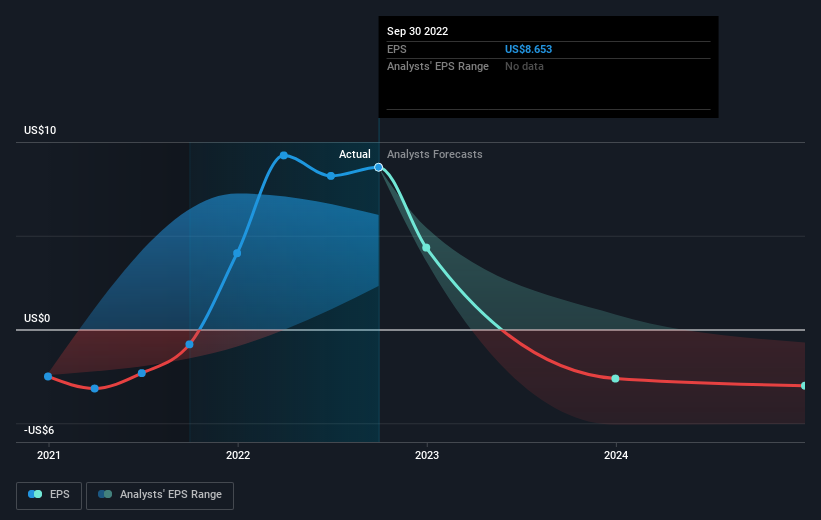Click the EPS data point at 2021 start

pyautogui.click(x=48, y=377)
